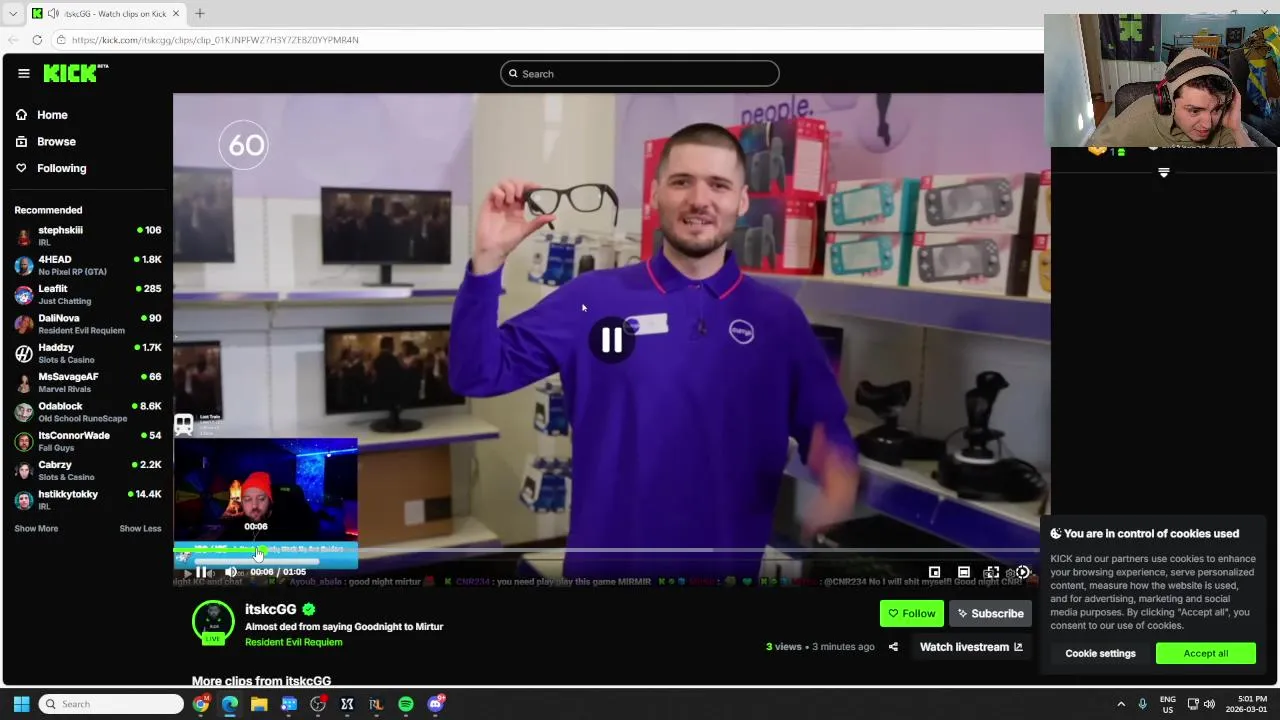Expand recommended channels with Show More

(x=36, y=528)
